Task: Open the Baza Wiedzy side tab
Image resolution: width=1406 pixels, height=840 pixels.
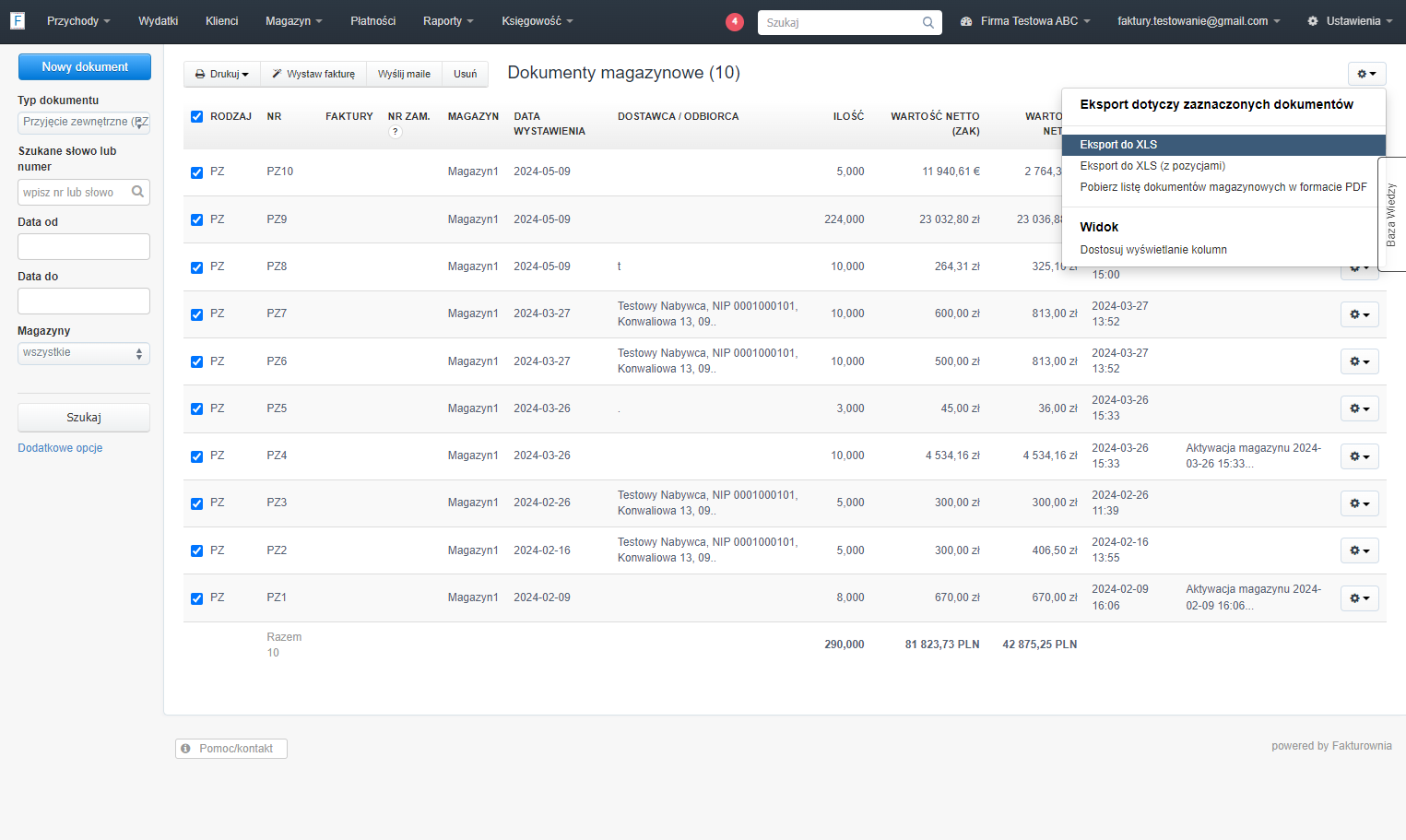Action: pos(1391,214)
